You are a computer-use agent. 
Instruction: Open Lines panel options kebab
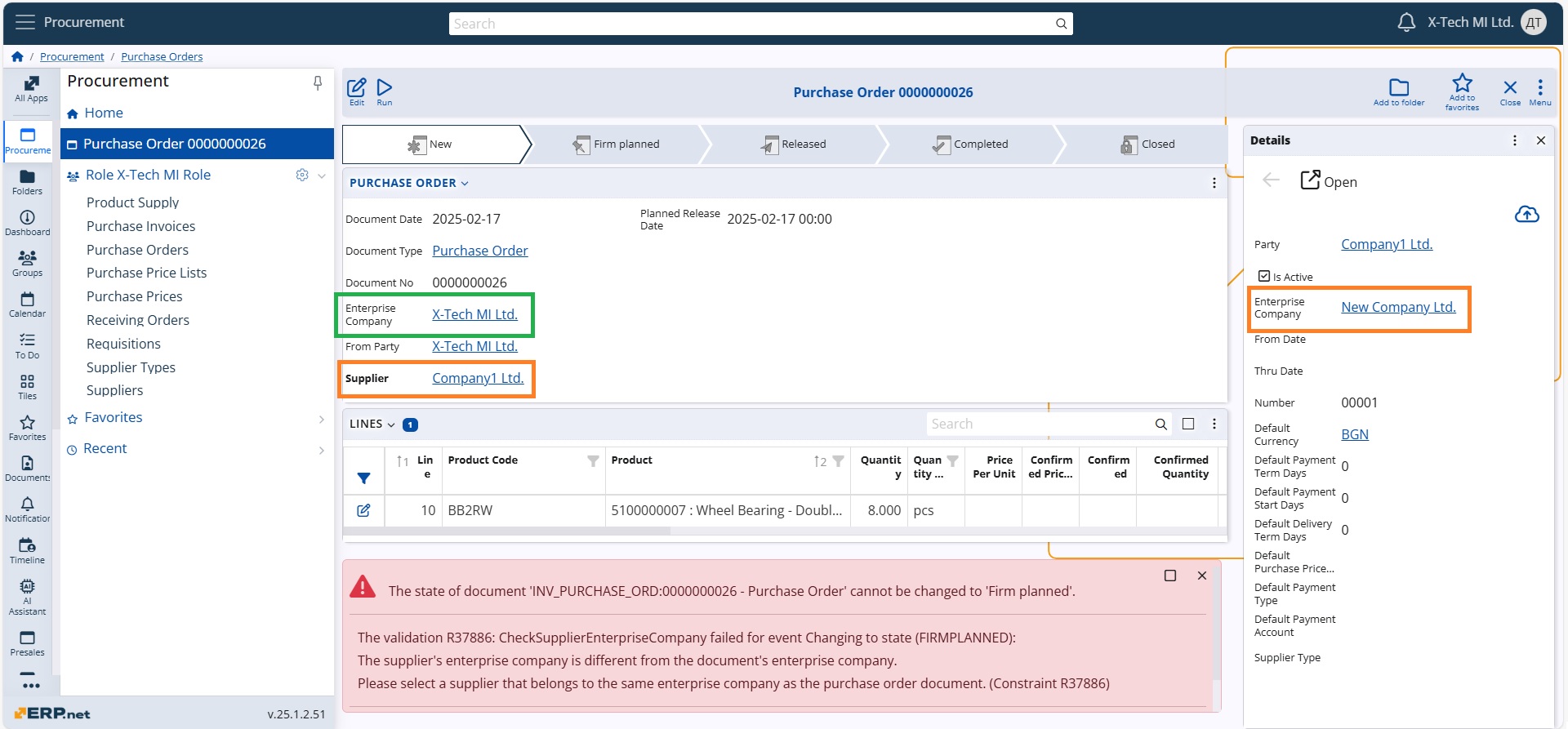coord(1214,425)
